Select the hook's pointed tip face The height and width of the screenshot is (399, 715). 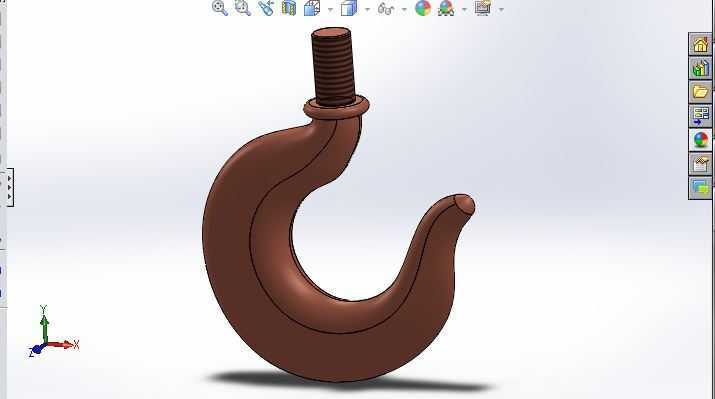coord(465,205)
